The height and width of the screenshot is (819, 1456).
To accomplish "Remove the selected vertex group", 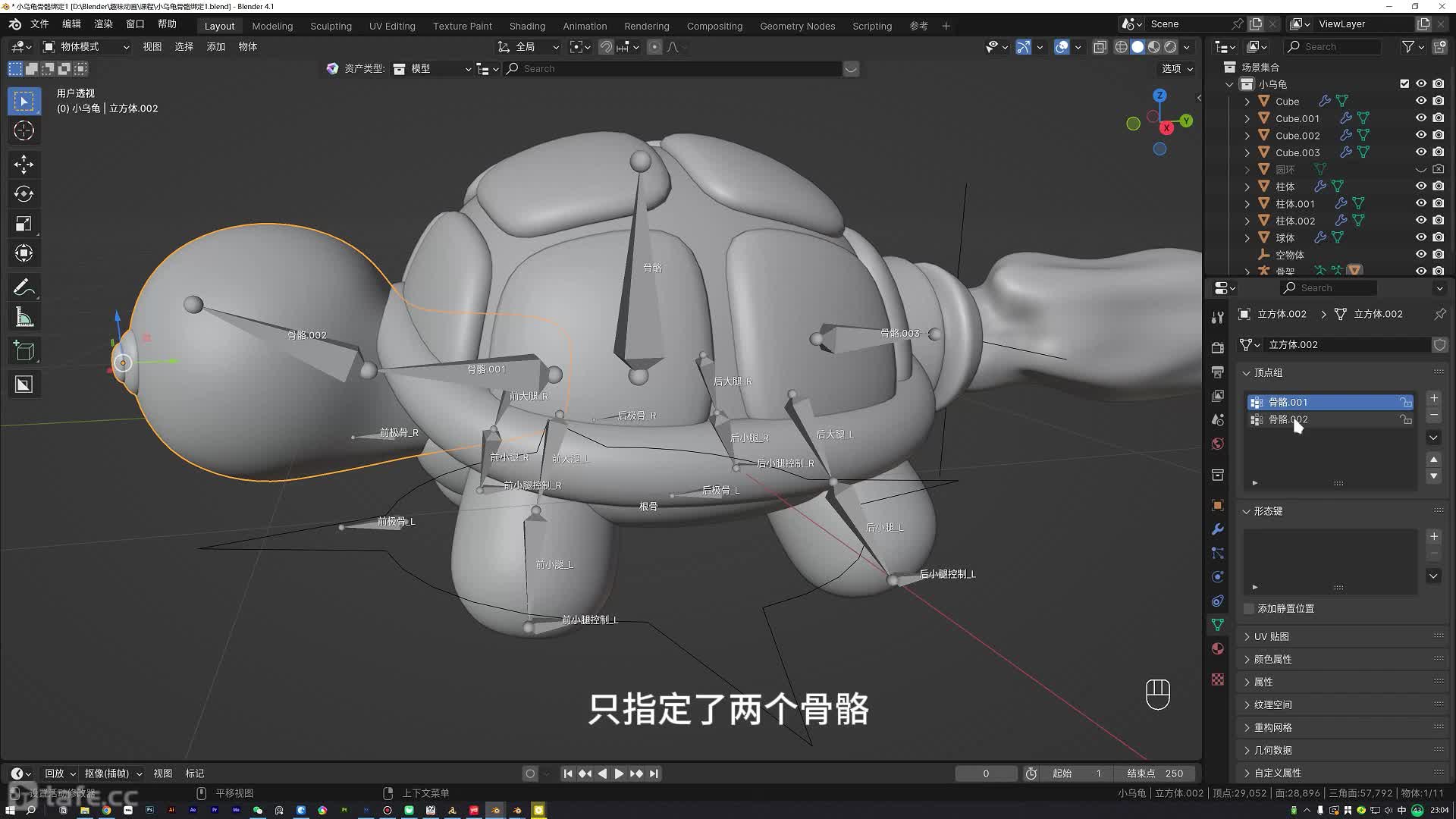I will [1433, 416].
